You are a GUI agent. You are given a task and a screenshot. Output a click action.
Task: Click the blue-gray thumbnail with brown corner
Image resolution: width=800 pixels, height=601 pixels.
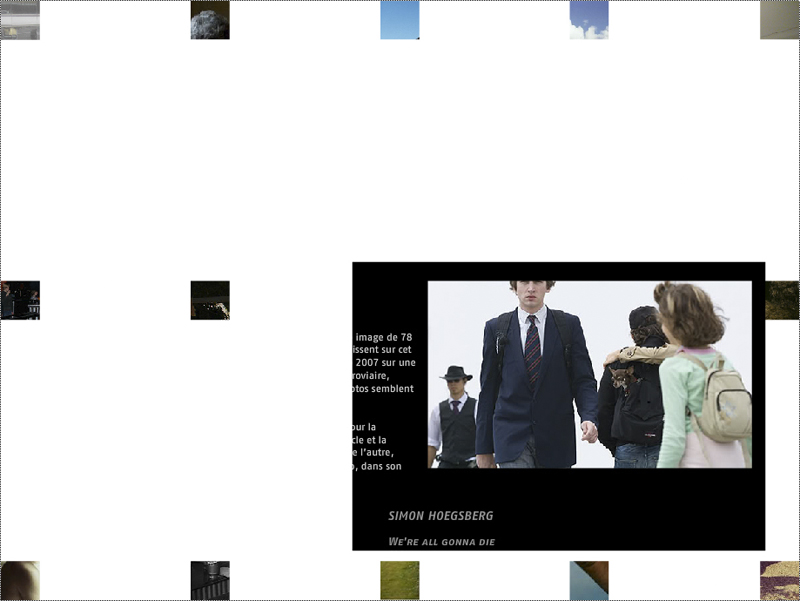589,581
